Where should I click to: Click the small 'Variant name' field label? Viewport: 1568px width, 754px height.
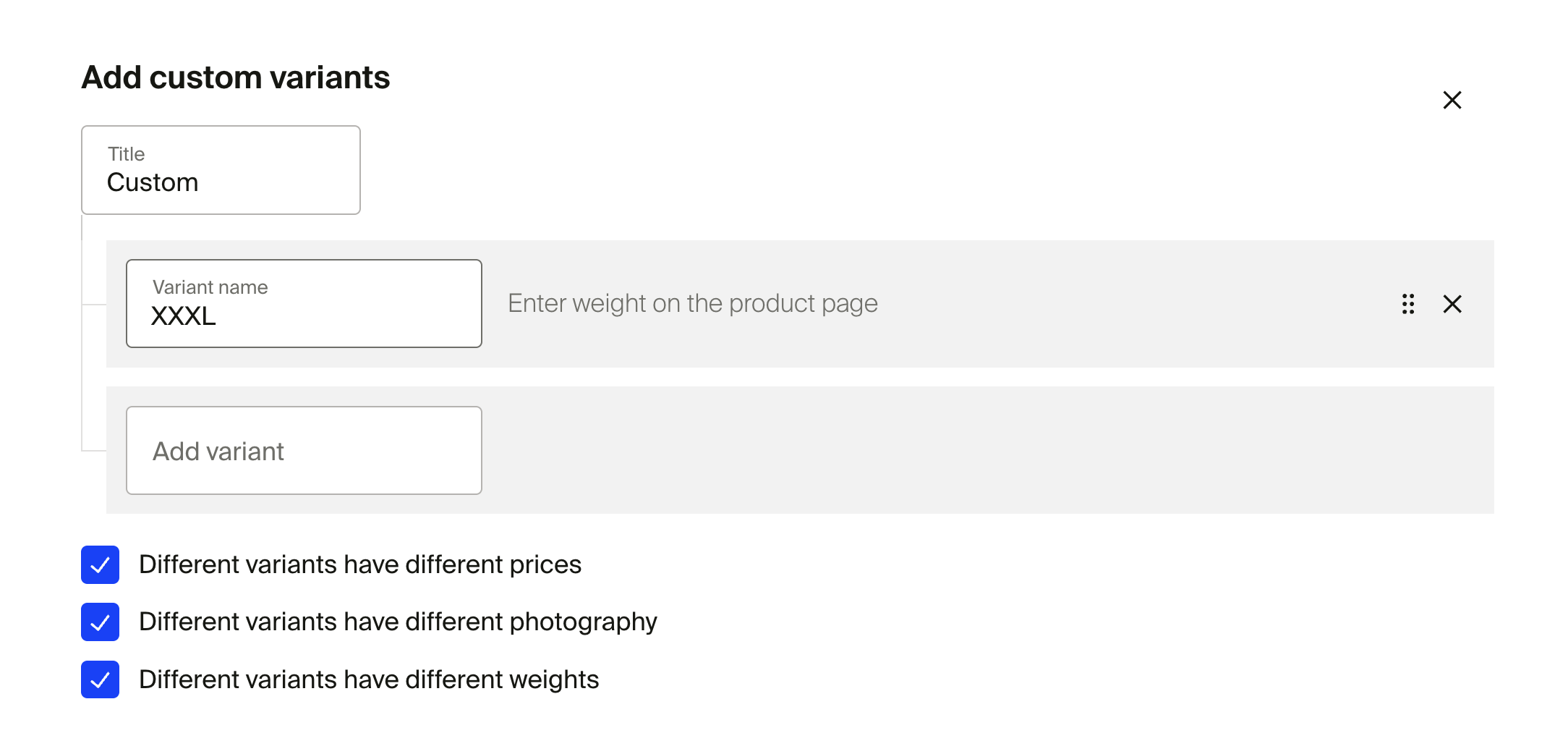210,287
